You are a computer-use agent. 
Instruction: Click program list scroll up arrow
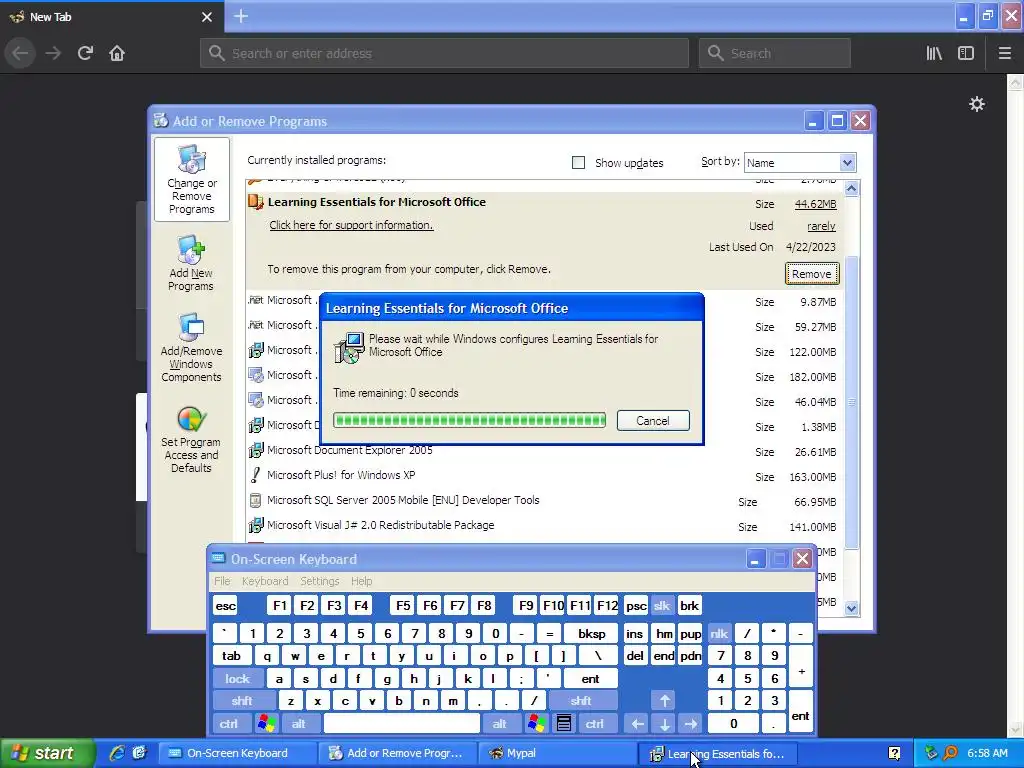pyautogui.click(x=851, y=189)
